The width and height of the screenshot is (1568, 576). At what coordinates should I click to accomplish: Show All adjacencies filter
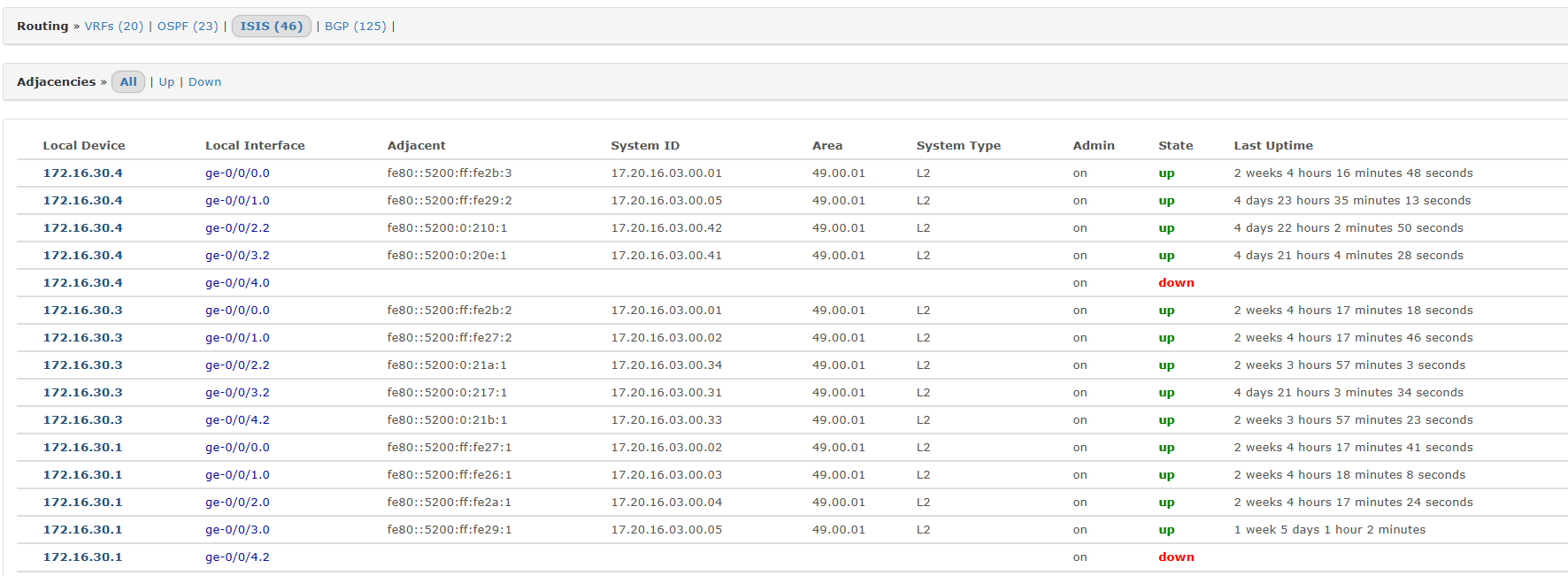coord(128,82)
